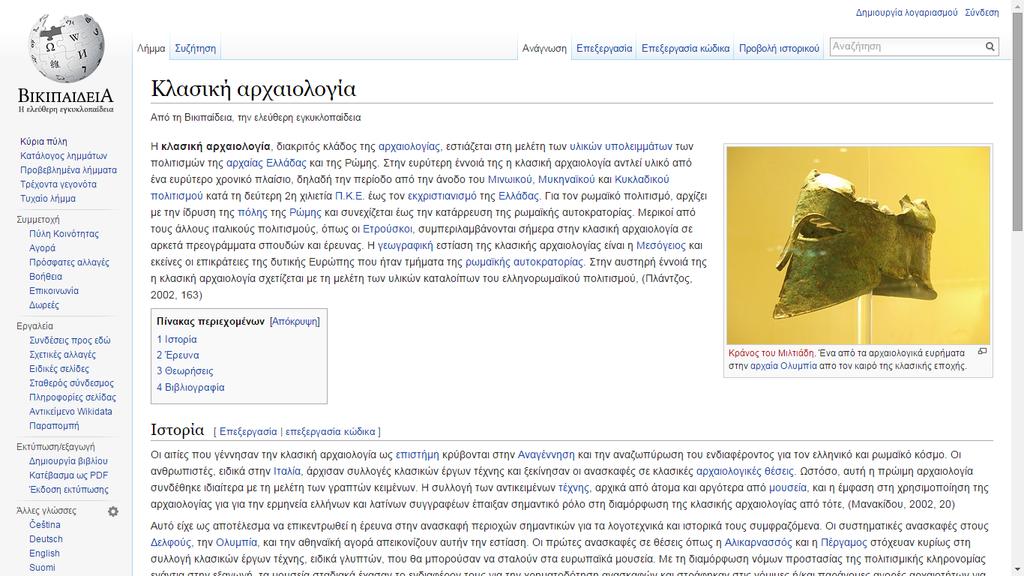
Task: Jump to section 2 Έρευνα
Action: (x=178, y=355)
